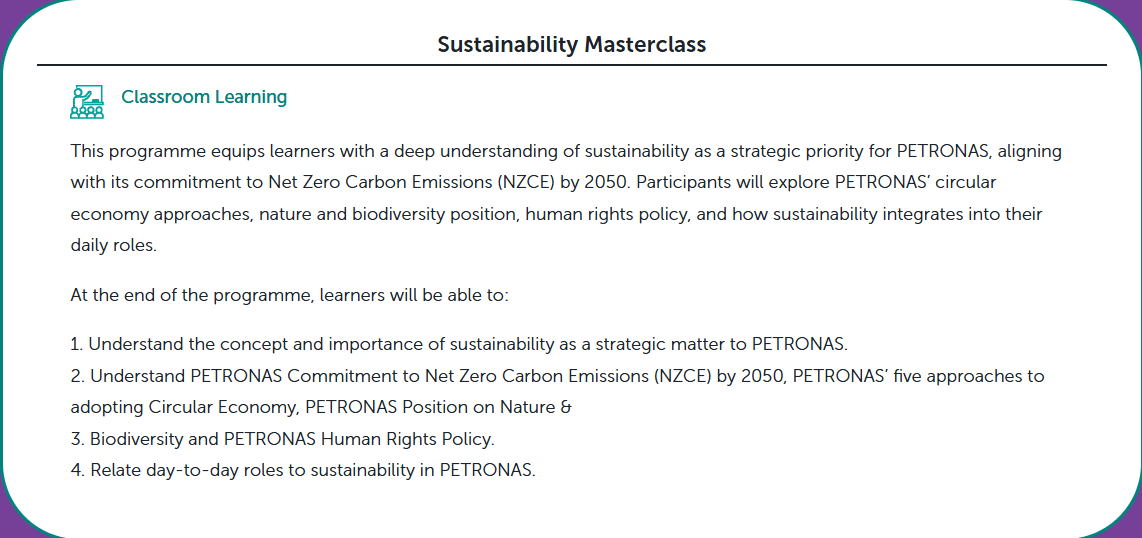Click the horizontal line under the title
Screen dimensions: 1142x538
[x=572, y=65]
